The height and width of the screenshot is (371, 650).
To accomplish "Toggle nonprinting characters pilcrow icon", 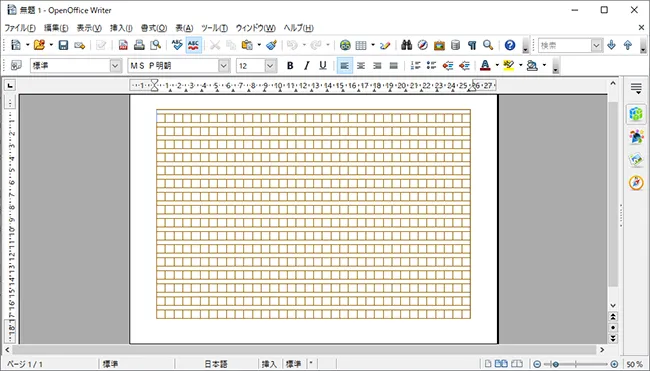I will pos(472,45).
